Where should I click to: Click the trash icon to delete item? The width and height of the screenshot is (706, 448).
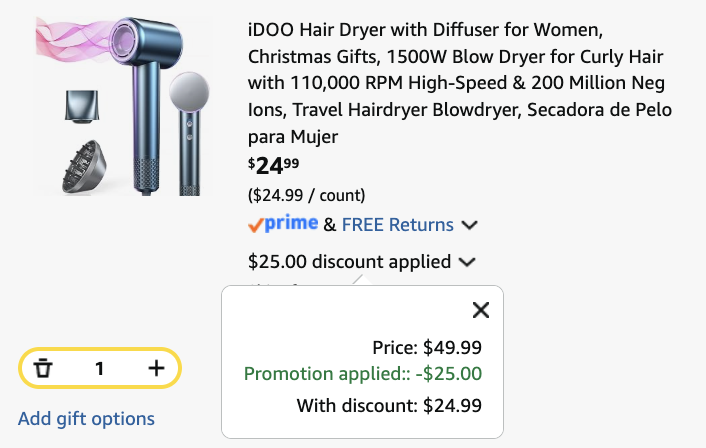43,368
